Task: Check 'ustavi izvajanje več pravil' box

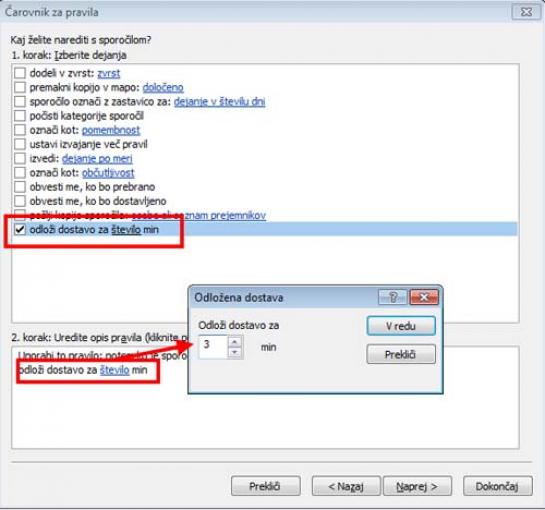Action: (20, 144)
